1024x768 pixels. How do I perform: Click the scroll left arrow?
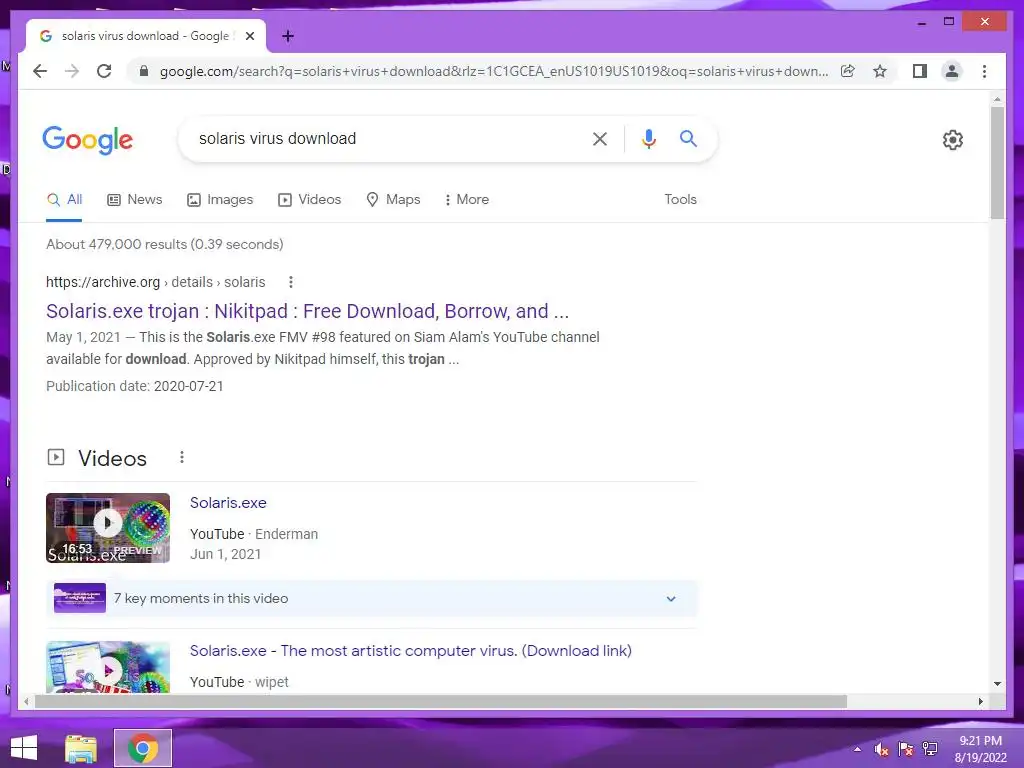pos(26,701)
